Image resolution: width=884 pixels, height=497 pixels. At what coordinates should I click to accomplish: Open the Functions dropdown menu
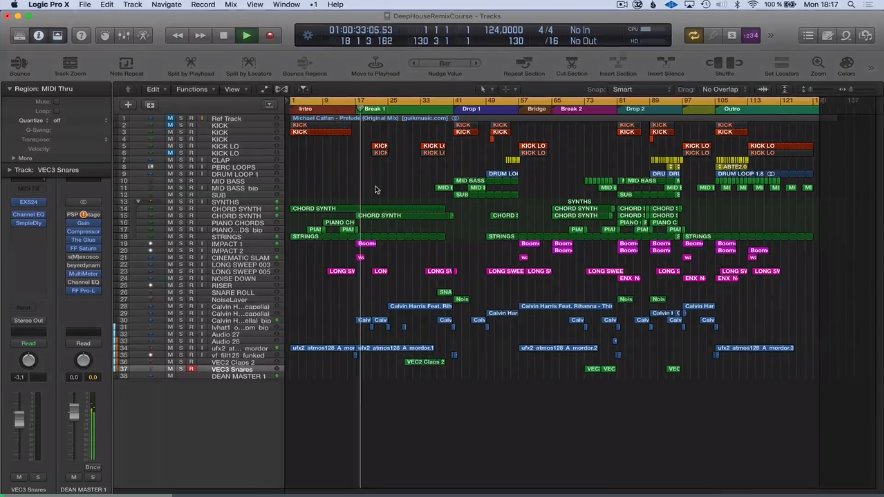195,90
